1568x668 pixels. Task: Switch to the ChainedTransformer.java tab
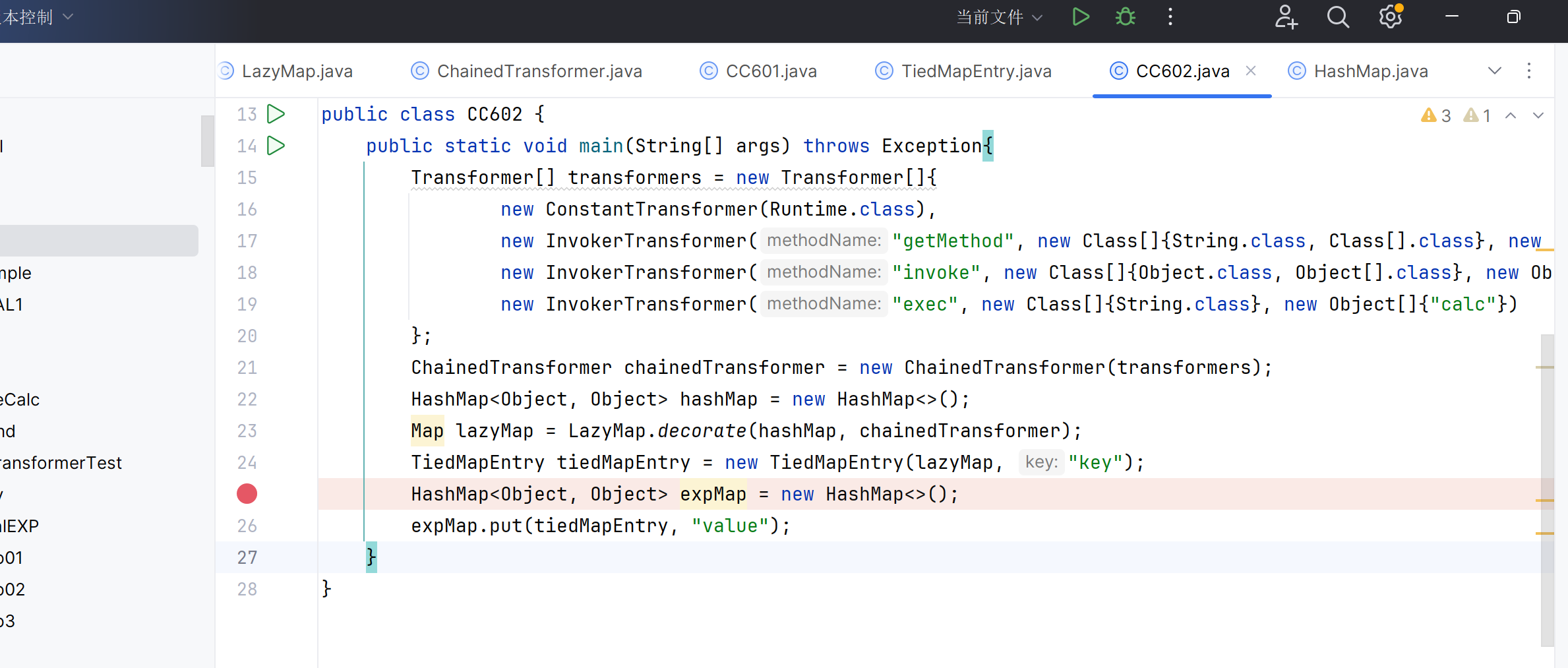tap(527, 71)
